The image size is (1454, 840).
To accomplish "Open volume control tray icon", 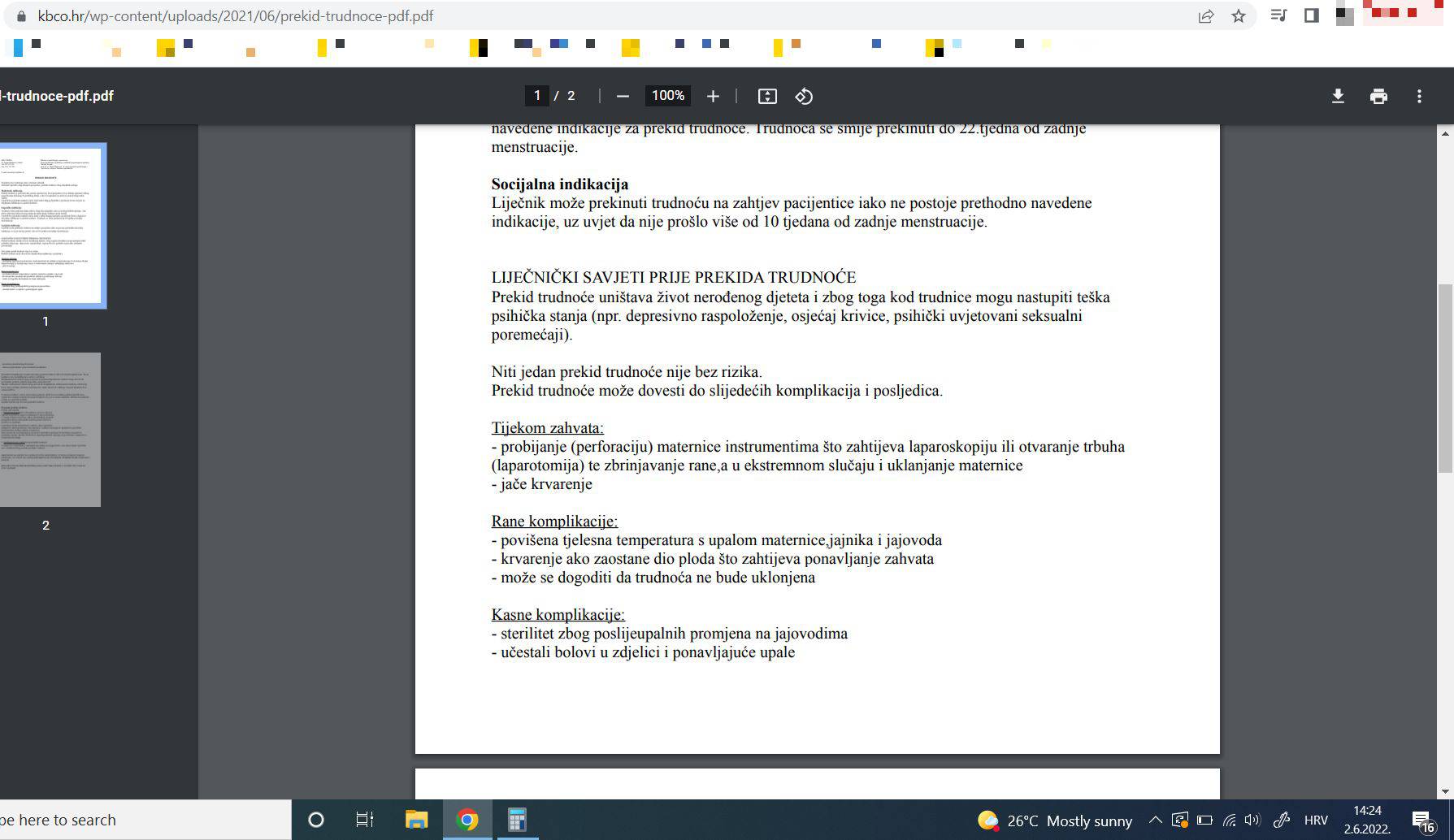I will pyautogui.click(x=1252, y=821).
